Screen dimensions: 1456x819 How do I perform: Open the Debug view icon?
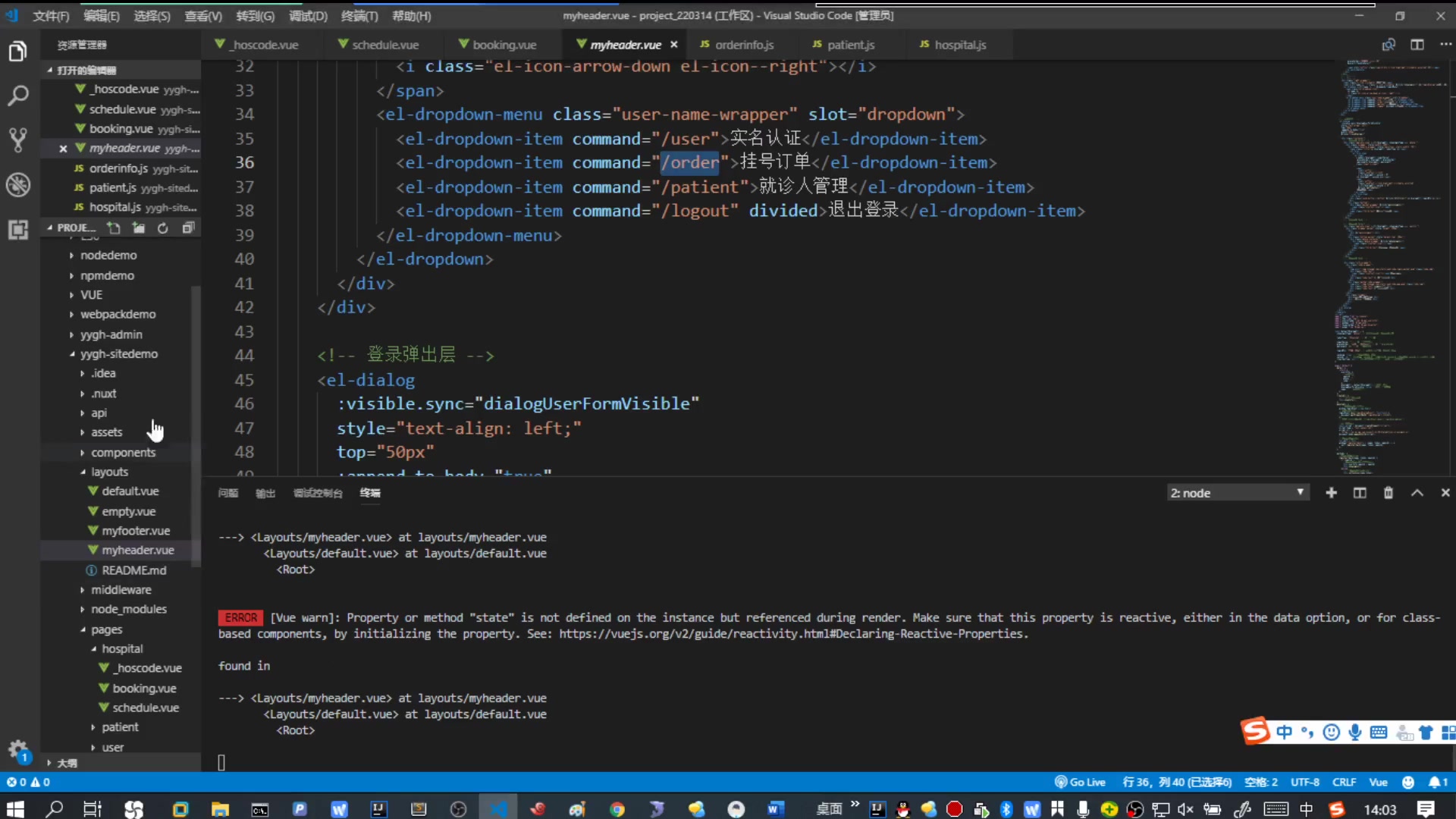pos(17,184)
